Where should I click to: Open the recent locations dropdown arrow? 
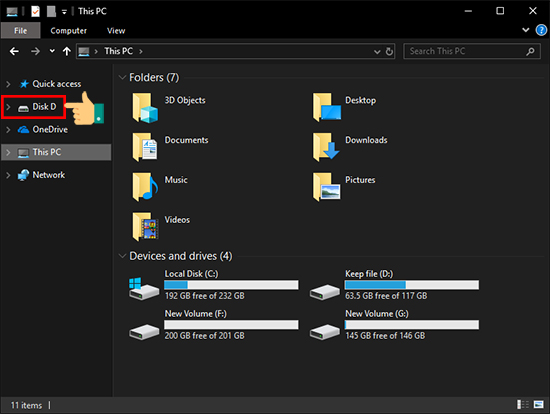point(52,51)
